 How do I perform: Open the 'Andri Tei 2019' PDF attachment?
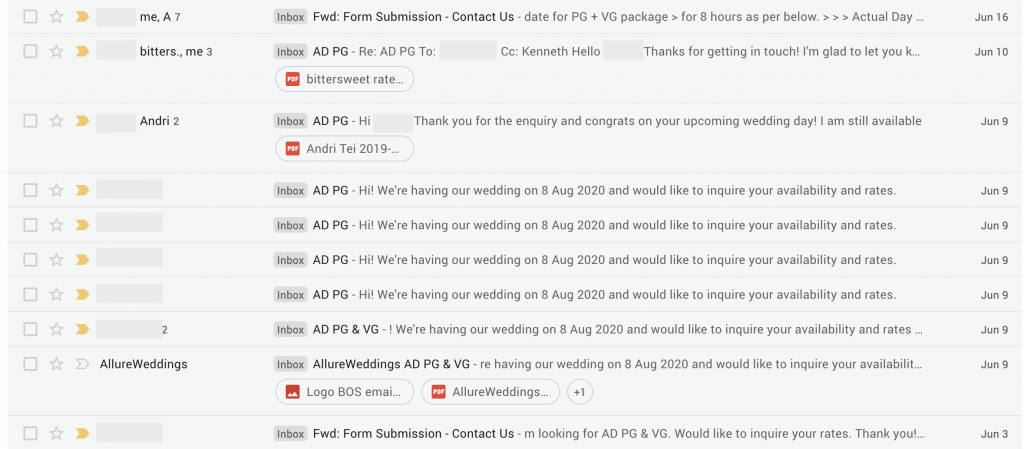pyautogui.click(x=345, y=149)
